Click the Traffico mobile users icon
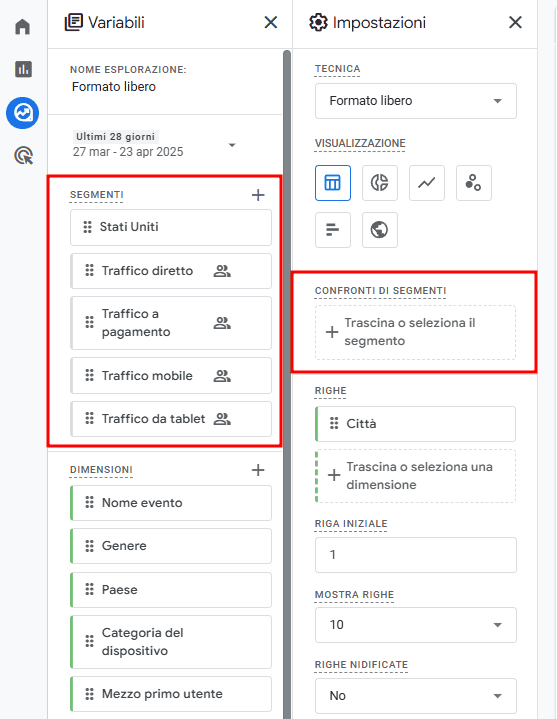This screenshot has width=557, height=719. coord(222,376)
